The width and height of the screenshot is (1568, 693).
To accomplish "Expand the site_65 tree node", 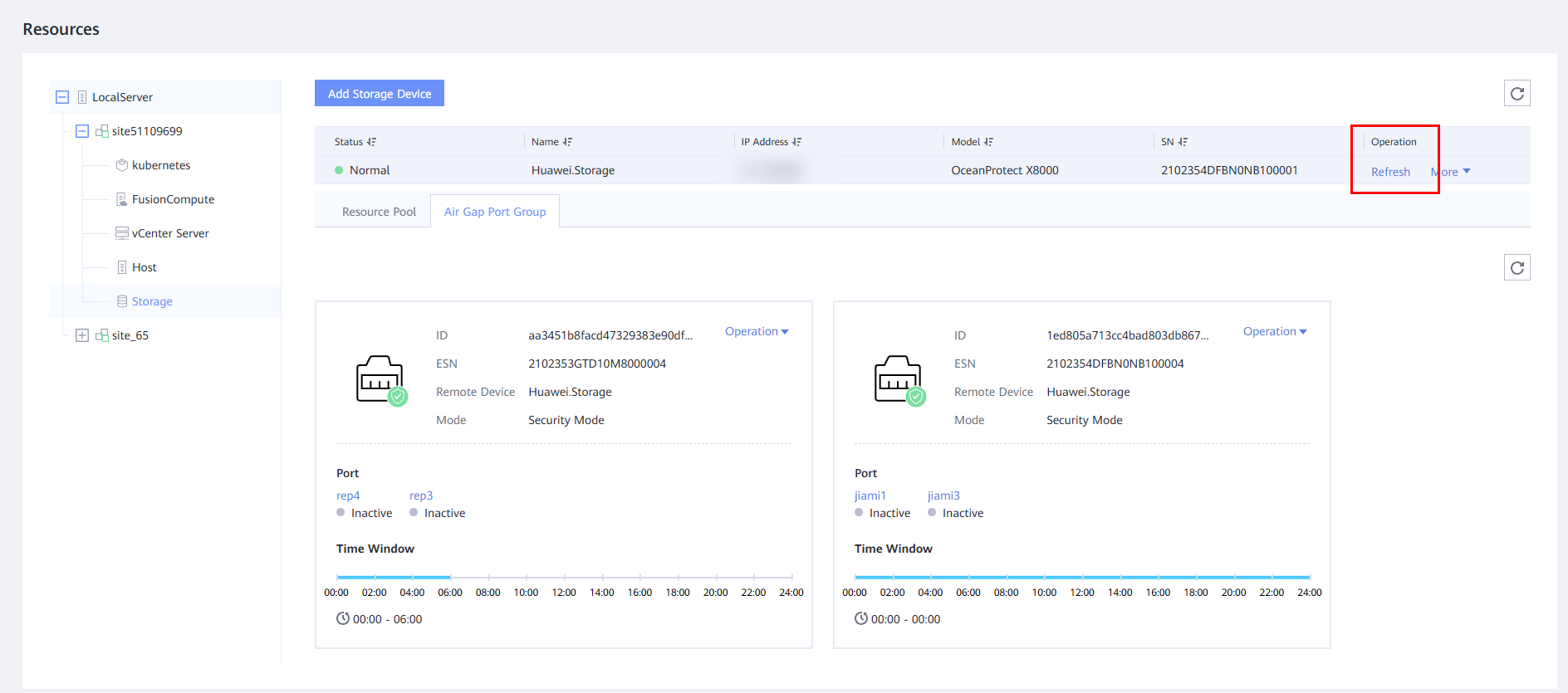I will point(82,335).
